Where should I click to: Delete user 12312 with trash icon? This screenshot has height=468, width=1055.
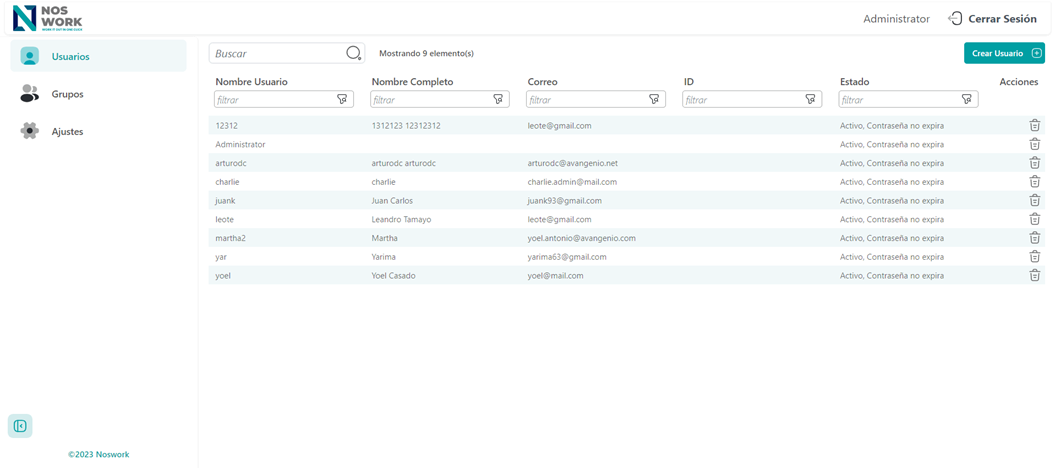[x=1035, y=125]
